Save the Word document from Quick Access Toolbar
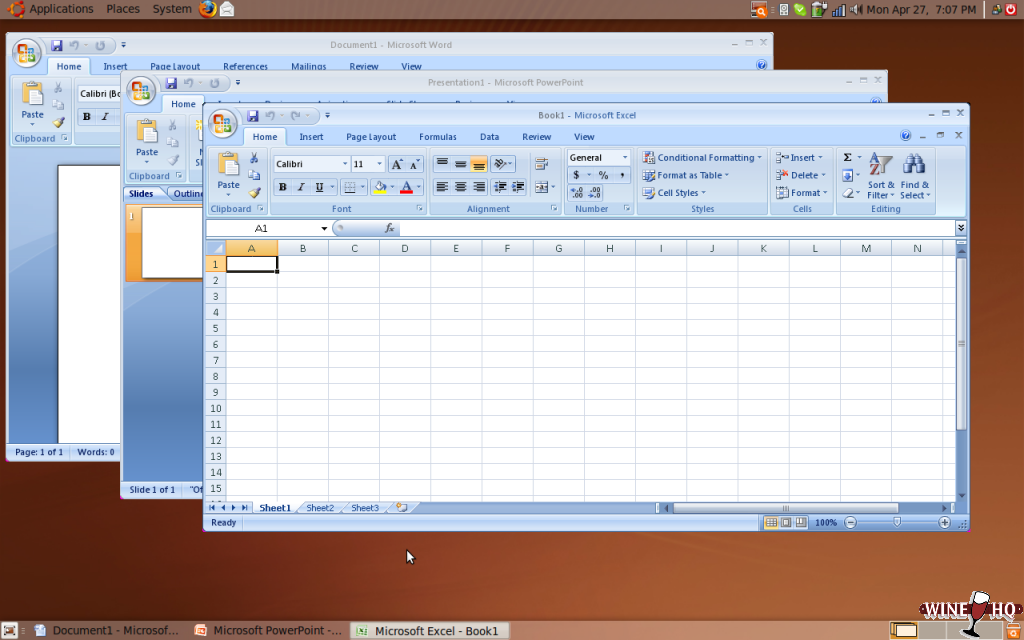The width and height of the screenshot is (1024, 640). [57, 46]
